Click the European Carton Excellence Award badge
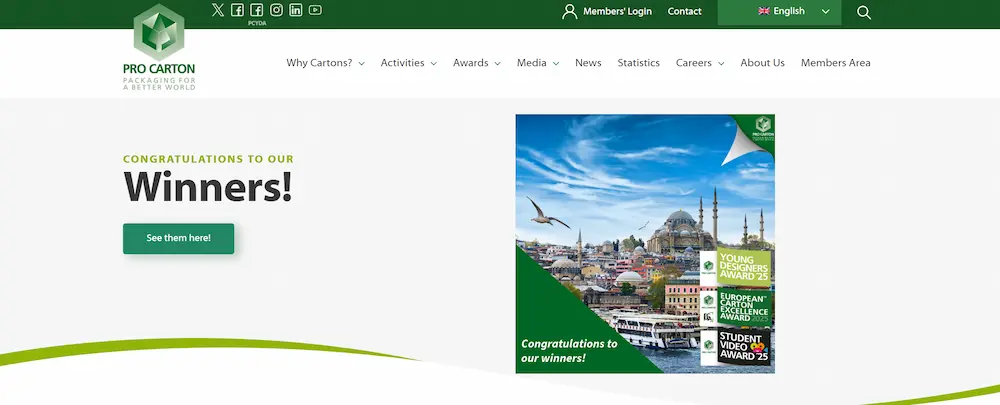This screenshot has width=1000, height=405. (x=736, y=307)
